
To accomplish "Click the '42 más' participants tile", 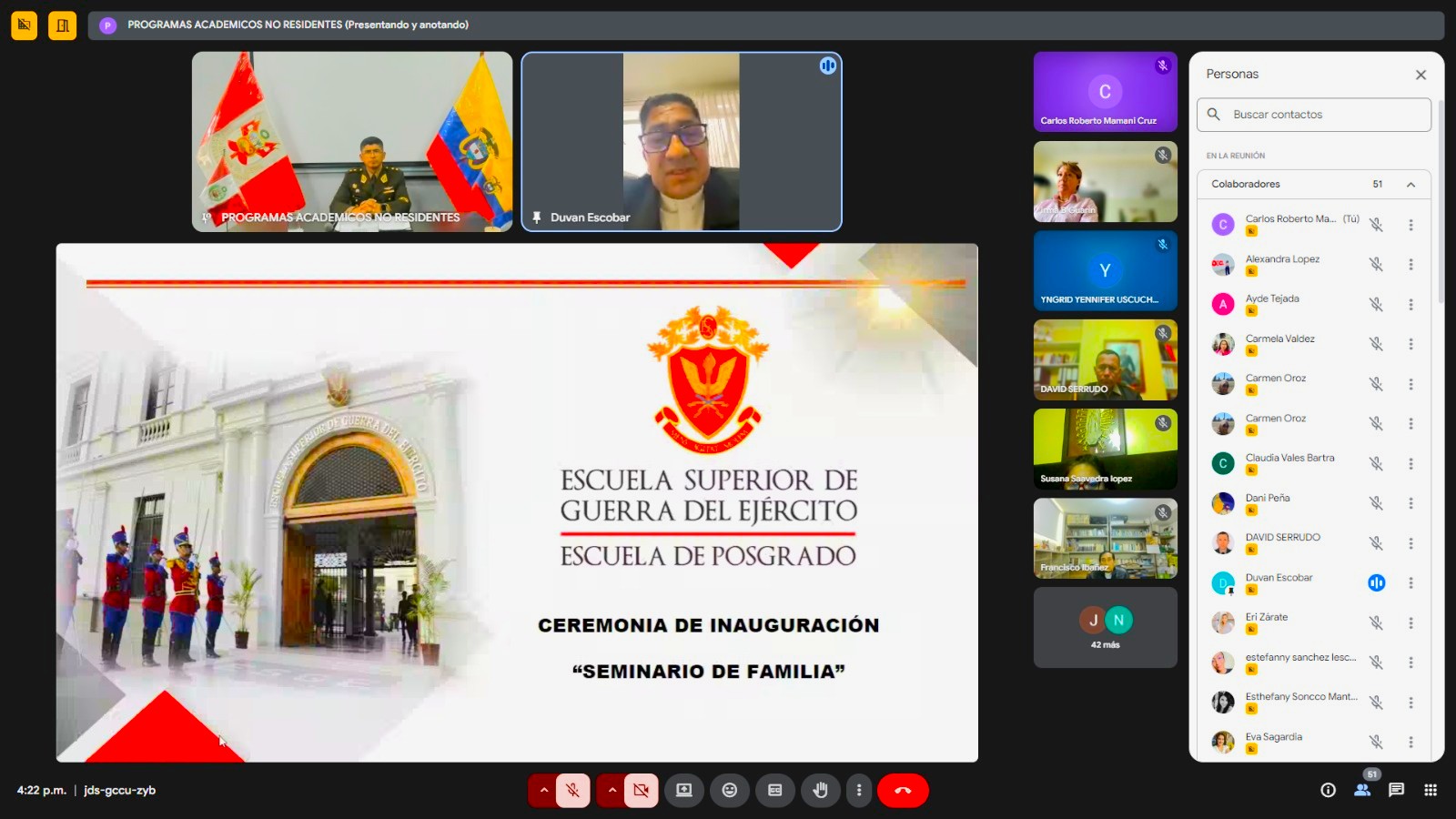I will [1106, 628].
